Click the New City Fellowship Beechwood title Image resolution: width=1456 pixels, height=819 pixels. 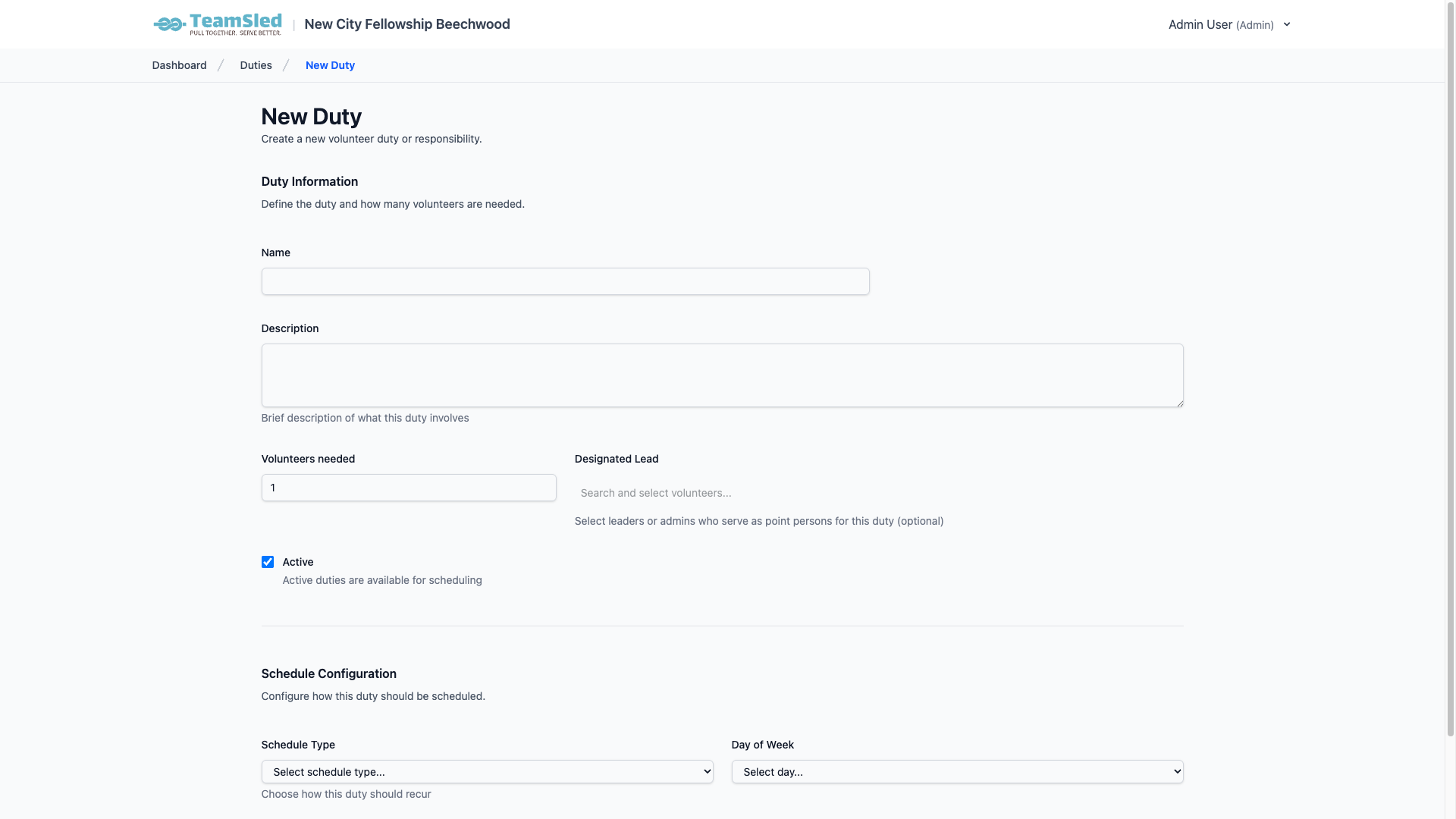(x=406, y=24)
